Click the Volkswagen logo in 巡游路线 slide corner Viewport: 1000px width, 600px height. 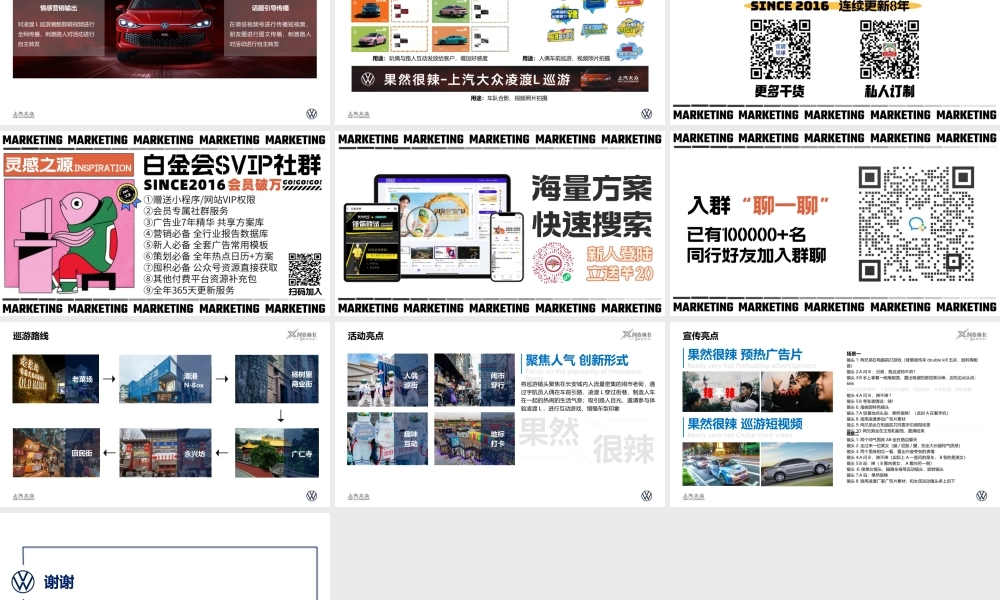(x=311, y=495)
